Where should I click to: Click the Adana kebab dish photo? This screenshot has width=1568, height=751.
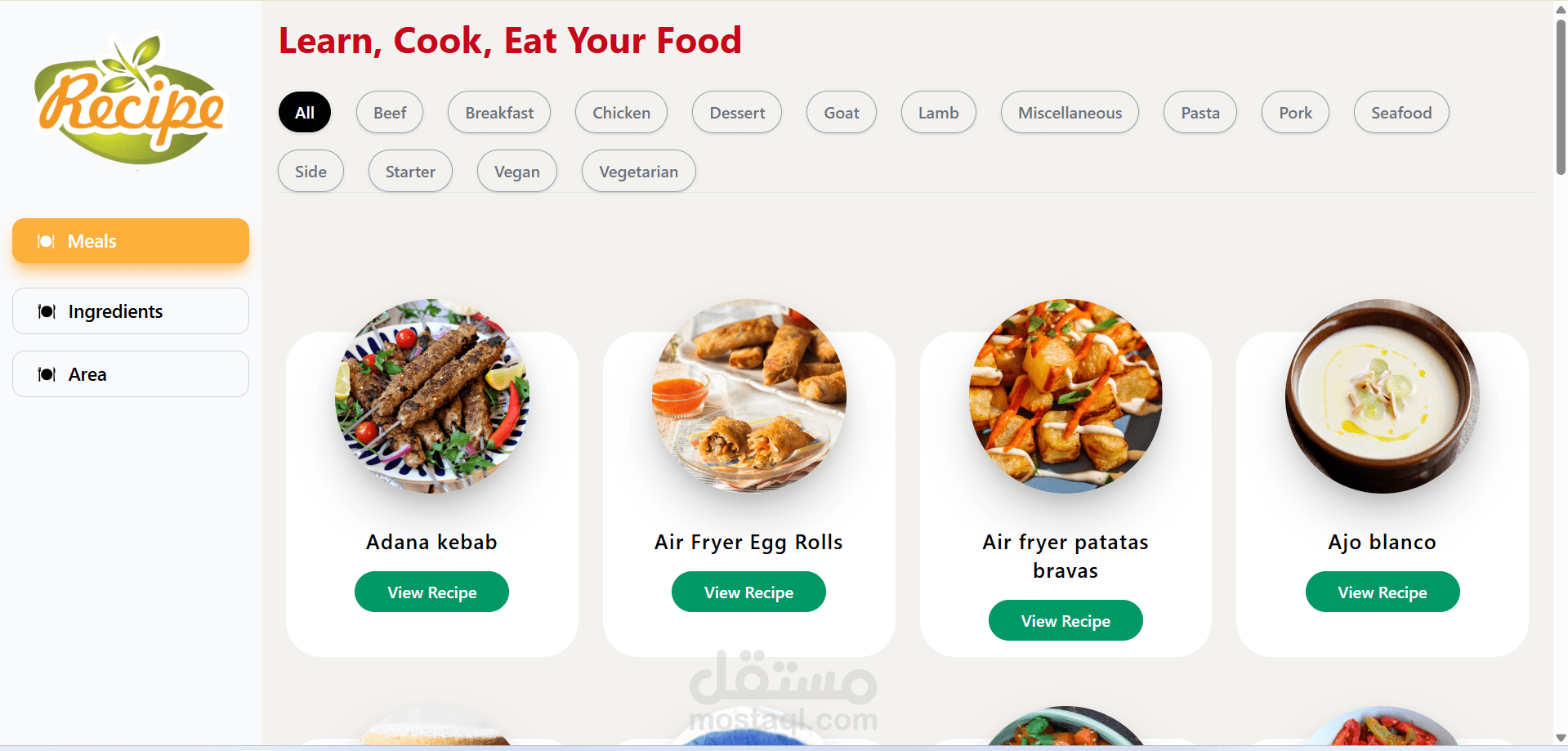pyautogui.click(x=432, y=396)
